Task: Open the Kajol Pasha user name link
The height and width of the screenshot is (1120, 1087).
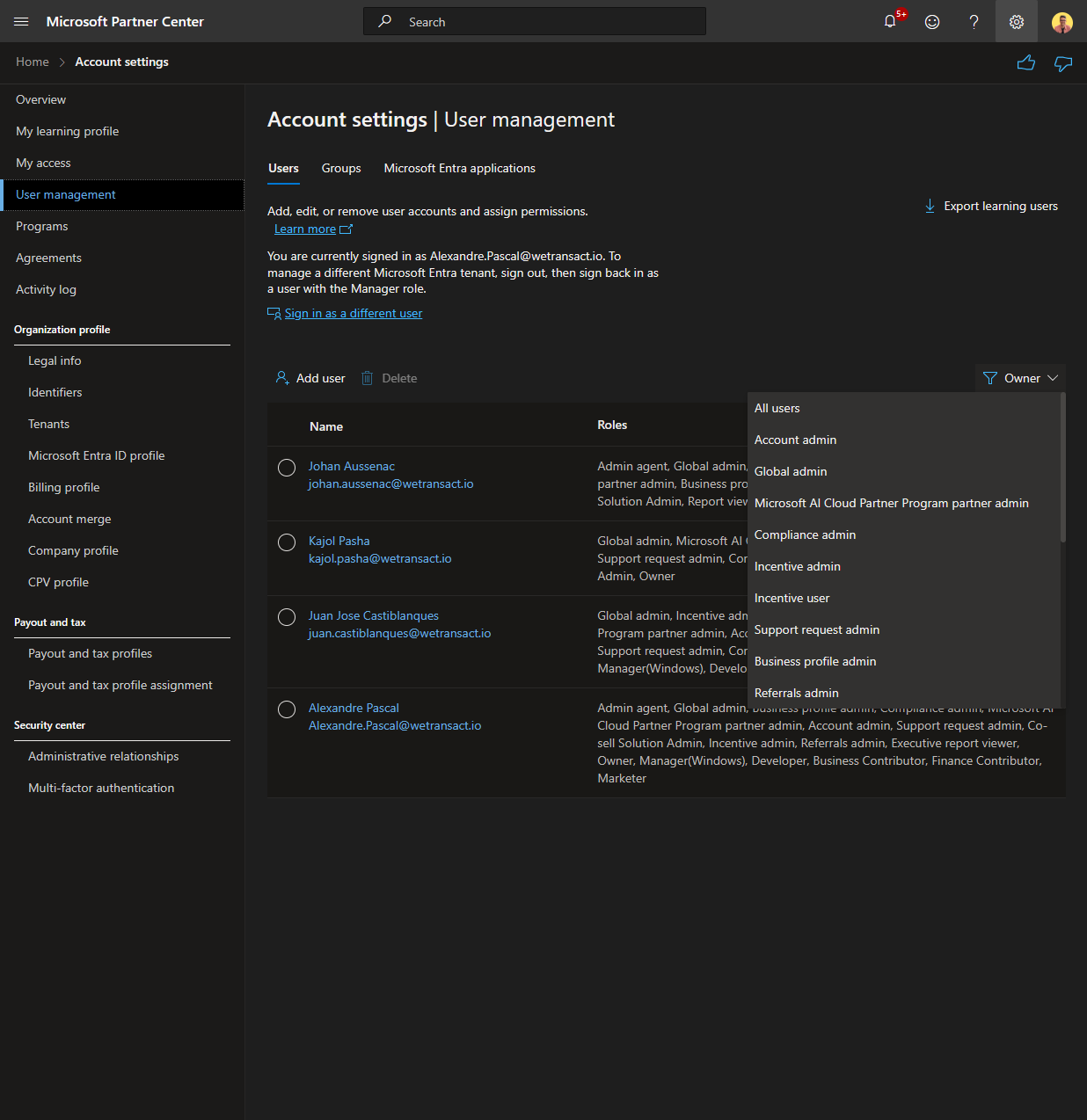Action: coord(339,541)
